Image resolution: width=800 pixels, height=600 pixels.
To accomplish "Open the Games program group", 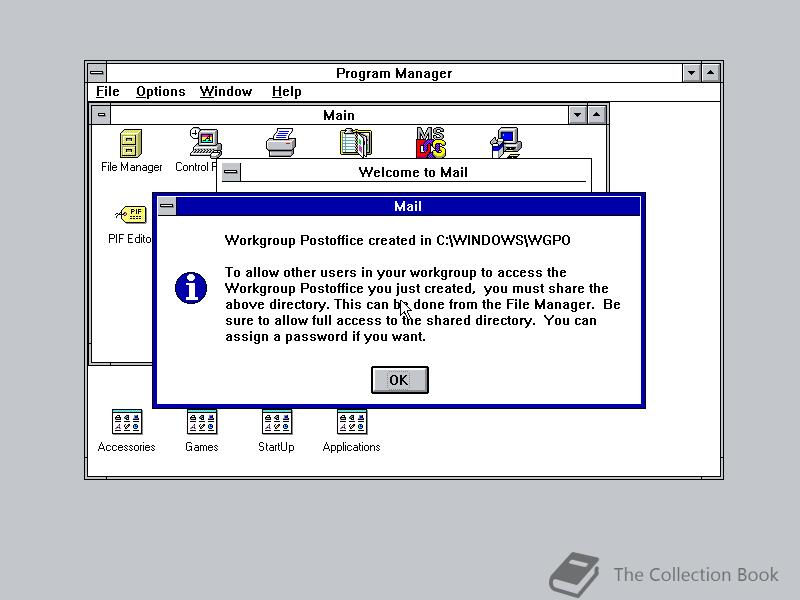I will click(x=202, y=422).
